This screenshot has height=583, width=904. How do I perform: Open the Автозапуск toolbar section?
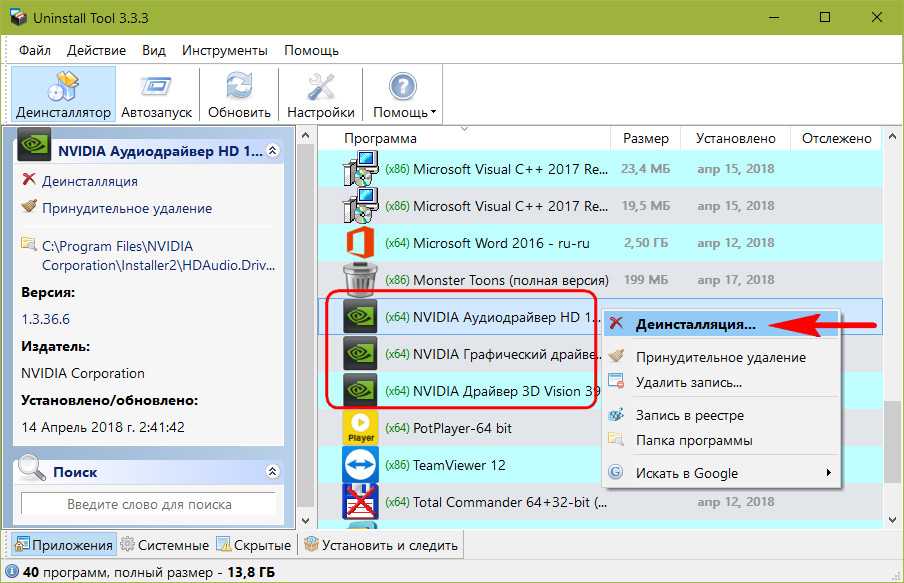[x=156, y=87]
